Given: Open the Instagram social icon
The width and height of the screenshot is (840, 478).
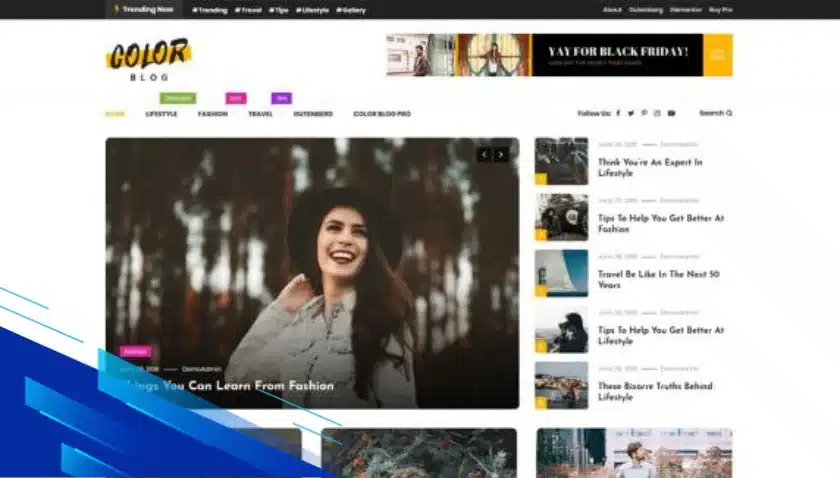Looking at the screenshot, I should point(657,113).
